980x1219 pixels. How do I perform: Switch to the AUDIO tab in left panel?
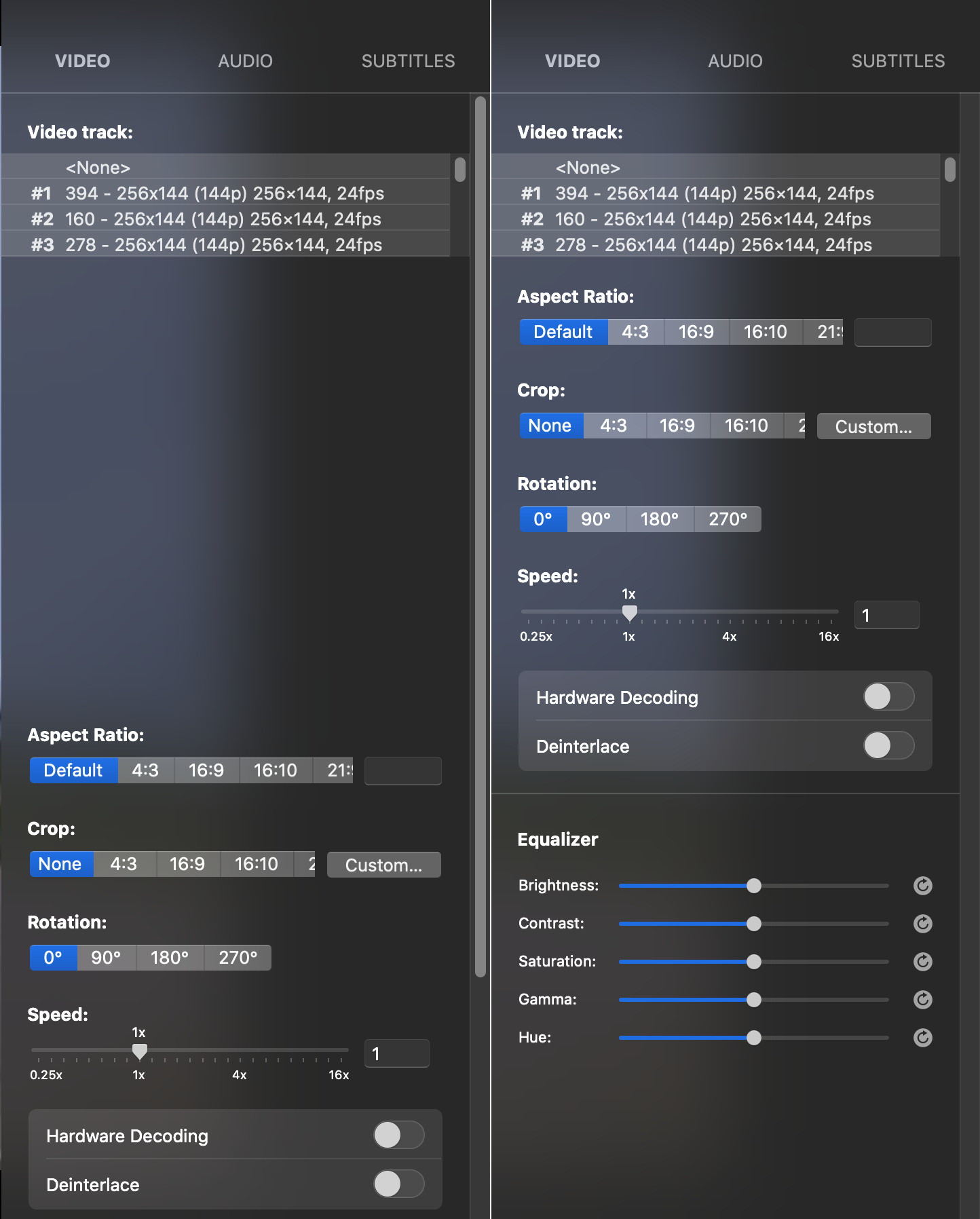[245, 61]
